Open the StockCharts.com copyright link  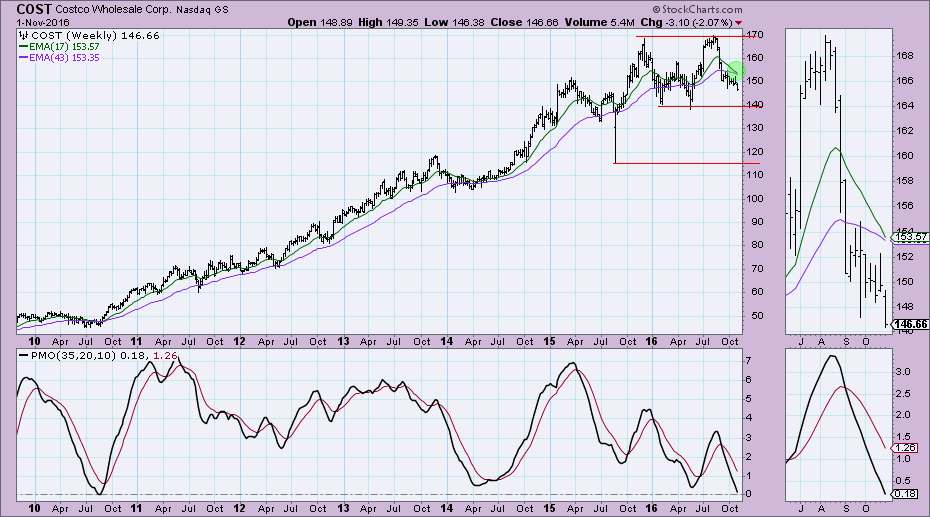pos(697,9)
